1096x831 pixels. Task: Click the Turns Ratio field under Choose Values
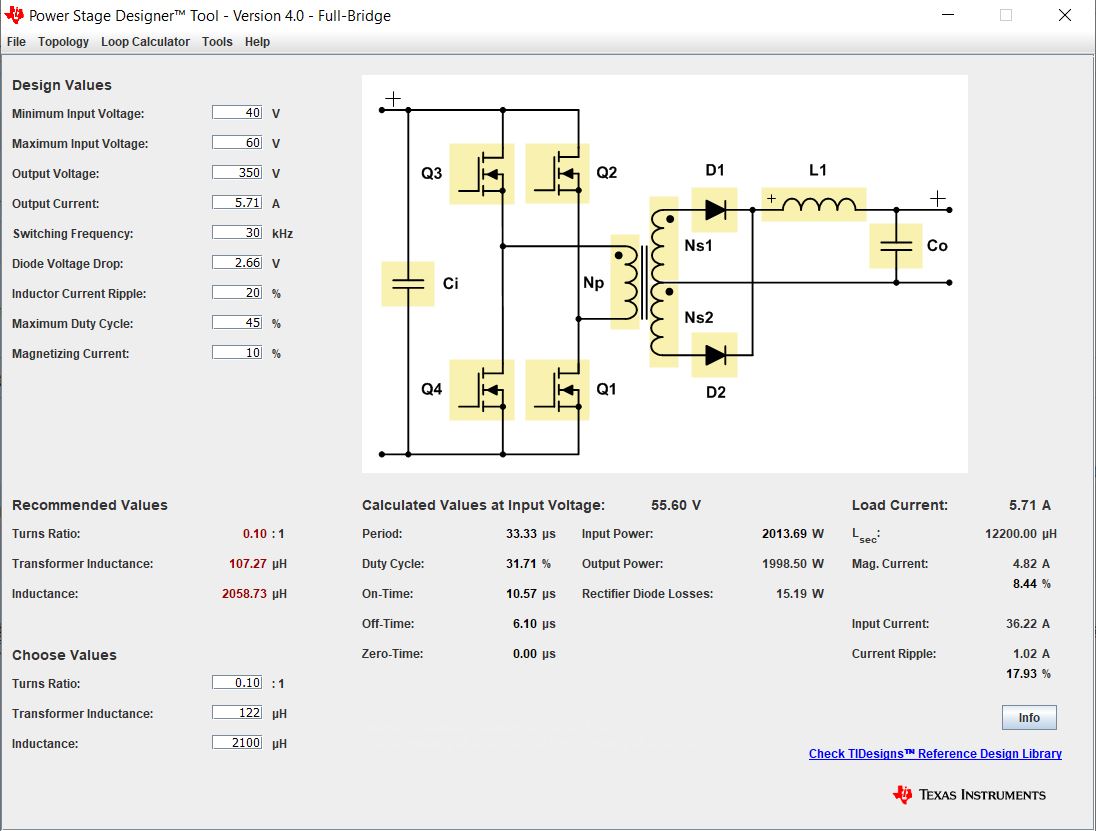tap(237, 682)
